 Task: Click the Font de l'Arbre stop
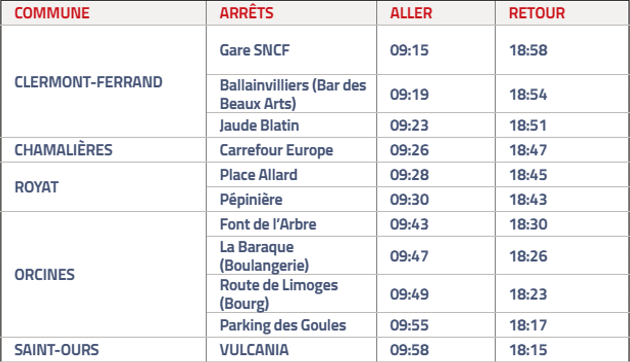coord(268,224)
